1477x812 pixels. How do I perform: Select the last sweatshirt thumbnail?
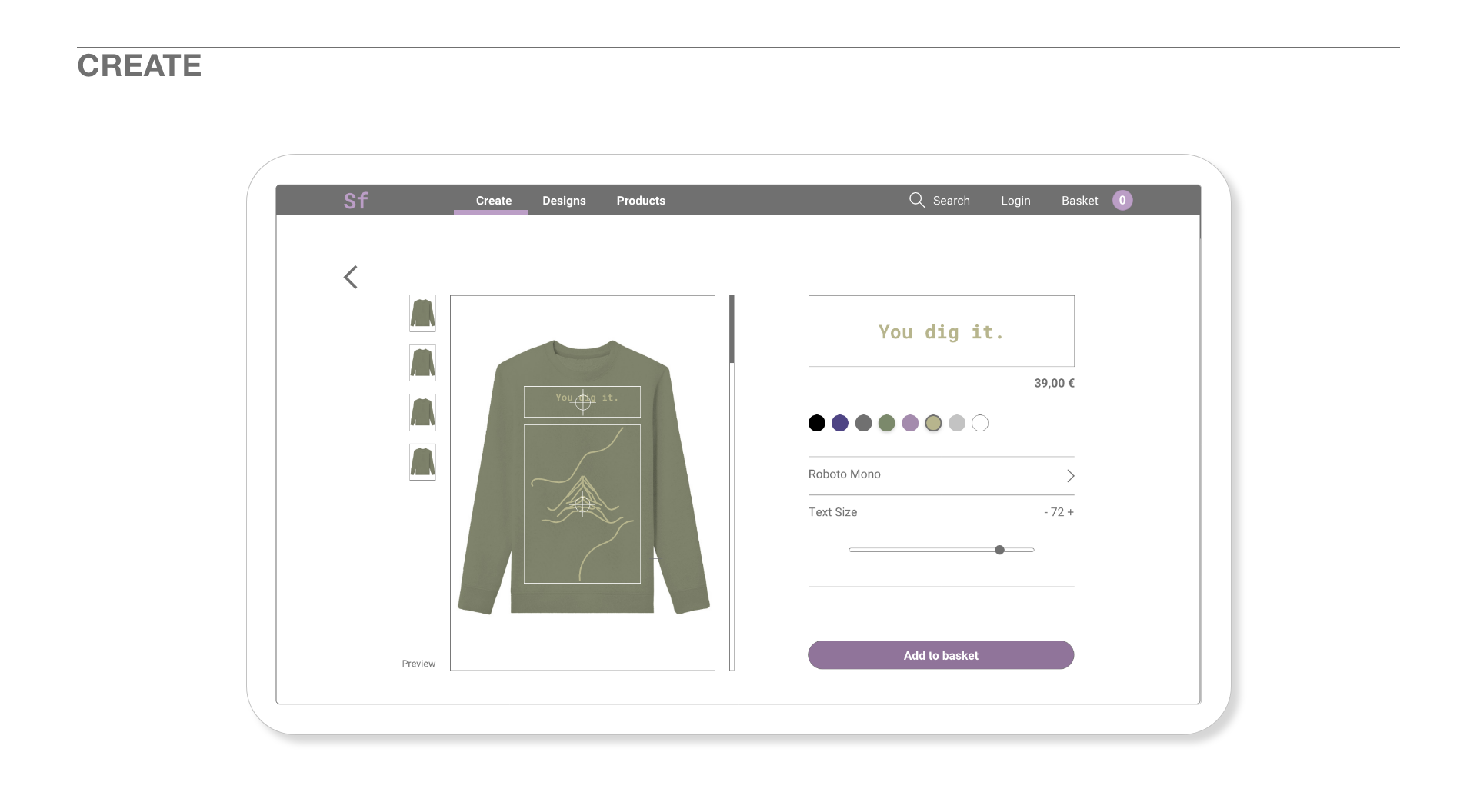coord(422,462)
